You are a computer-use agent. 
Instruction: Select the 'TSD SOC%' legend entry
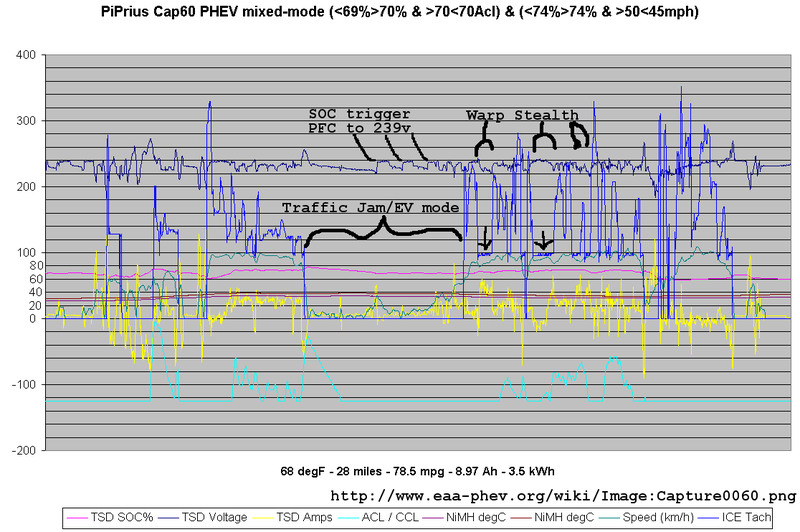121,517
